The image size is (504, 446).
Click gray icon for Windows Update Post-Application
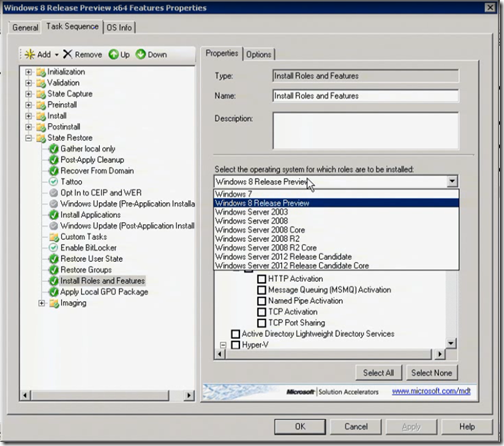coord(53,226)
